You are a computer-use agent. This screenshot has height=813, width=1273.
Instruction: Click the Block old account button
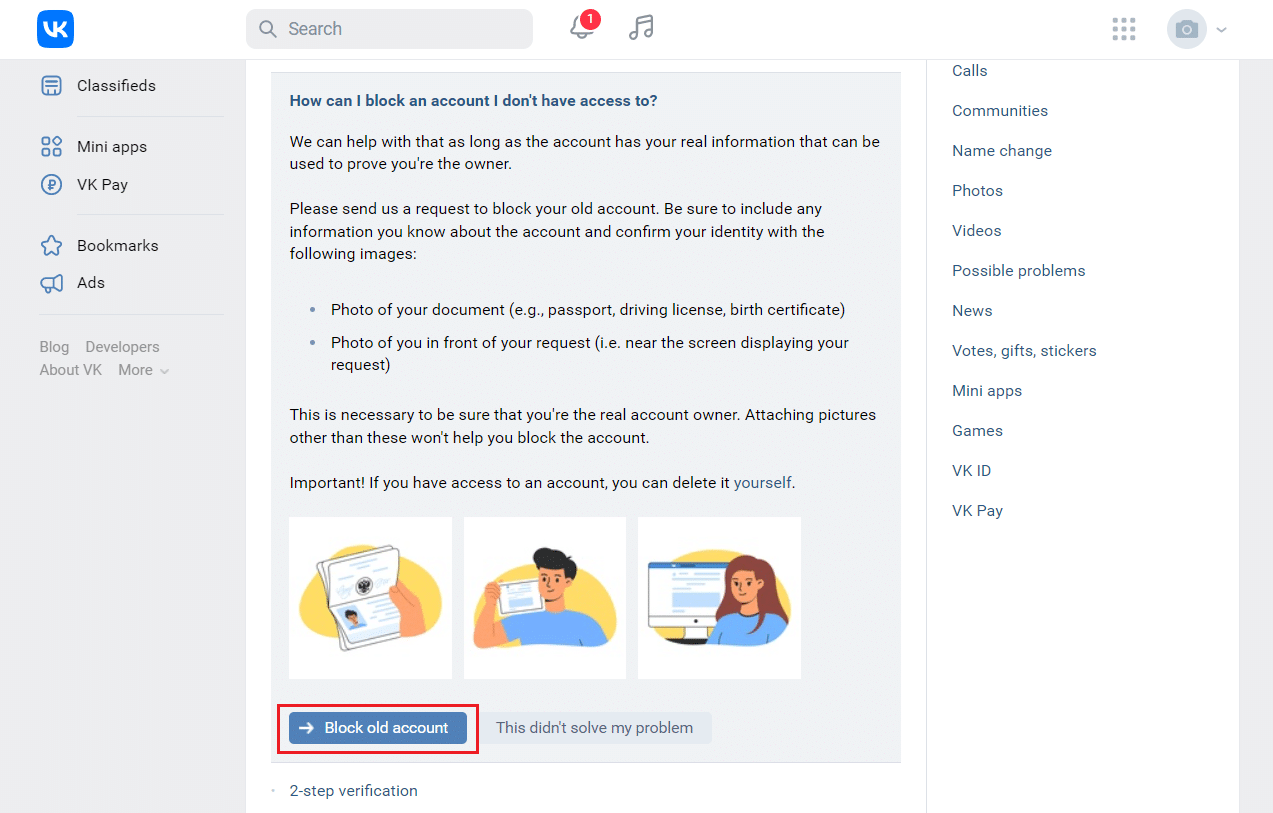coord(378,728)
